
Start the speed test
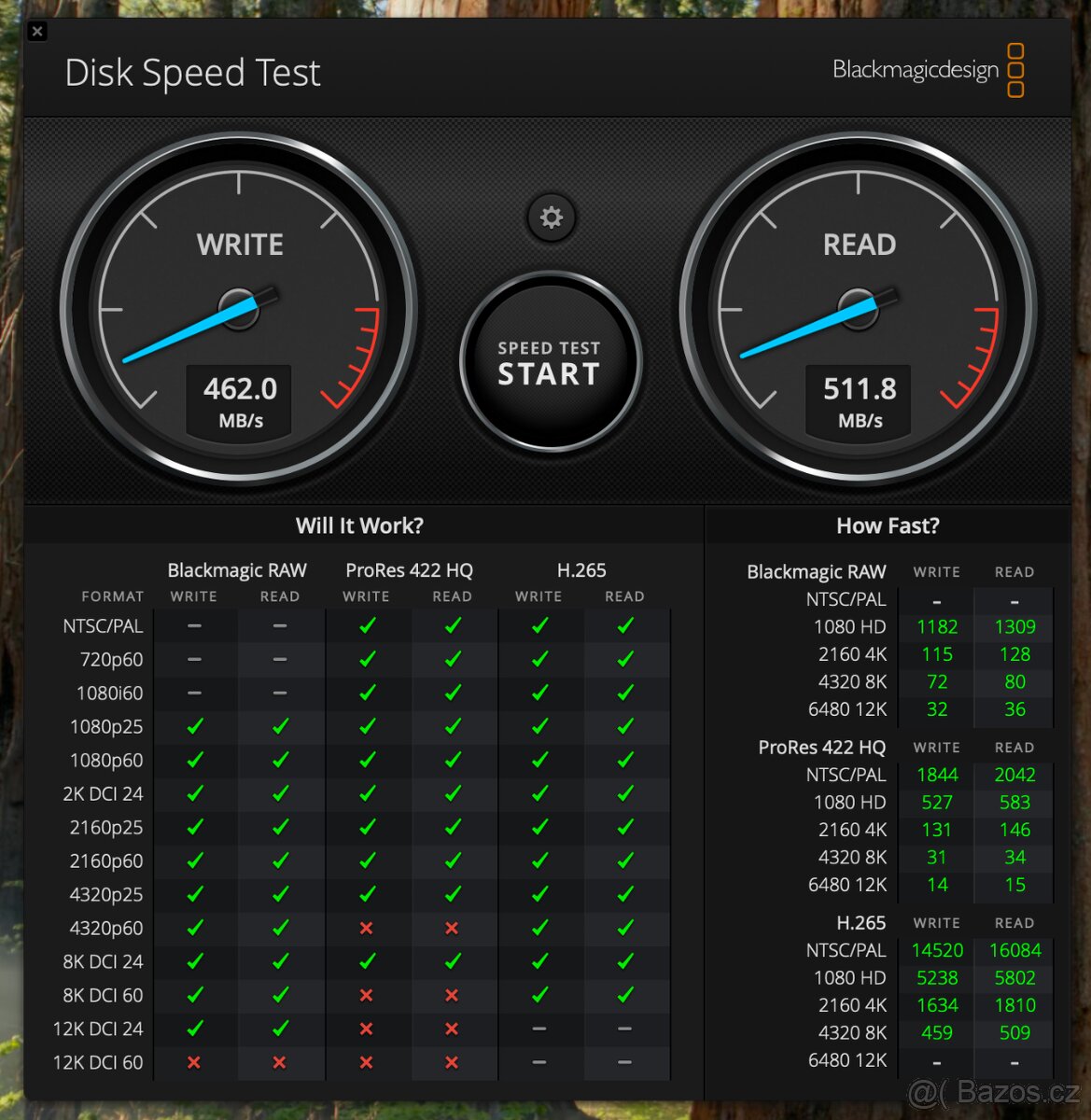tap(550, 362)
